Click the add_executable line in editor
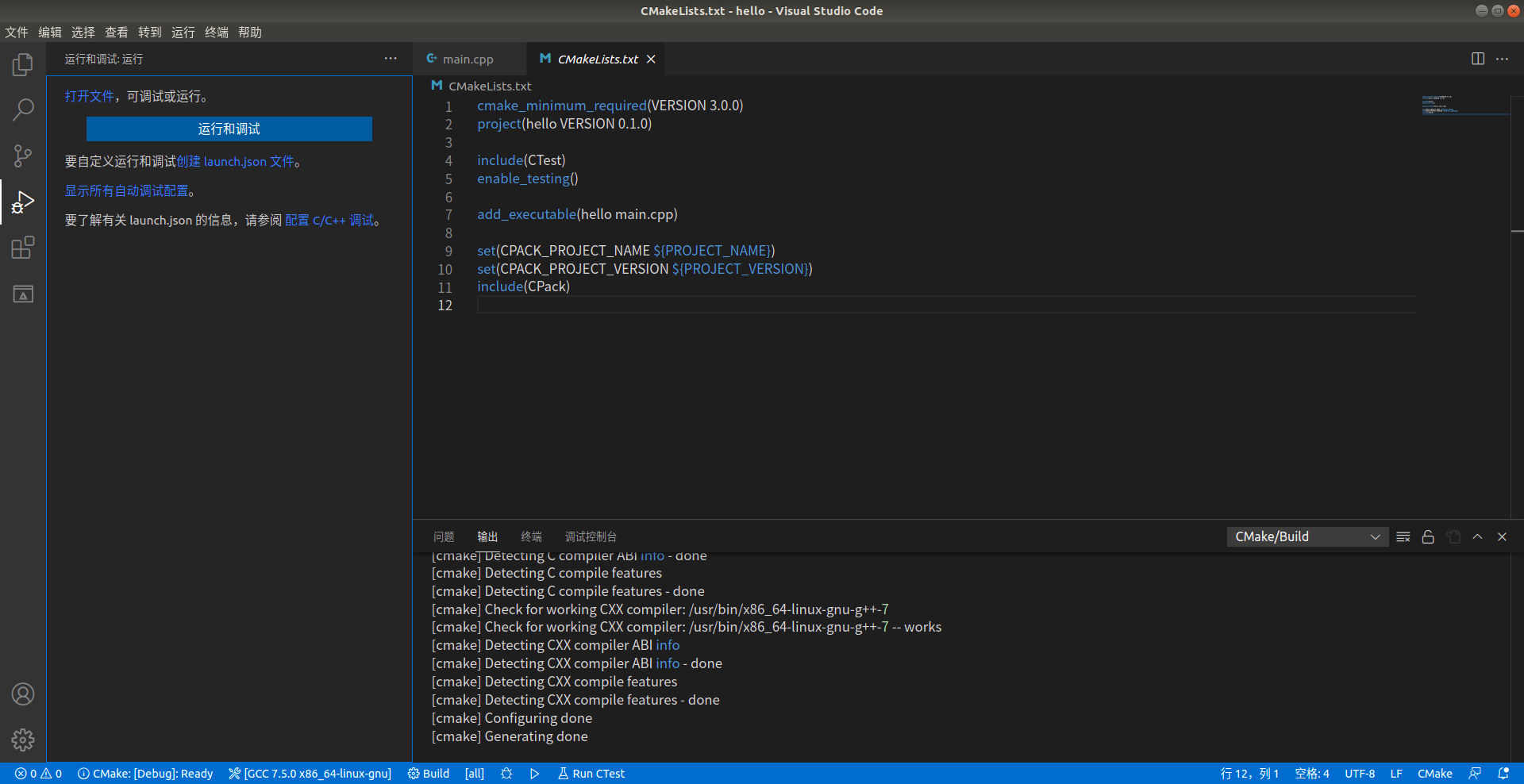Screen dimensions: 1524x784 point(577,215)
